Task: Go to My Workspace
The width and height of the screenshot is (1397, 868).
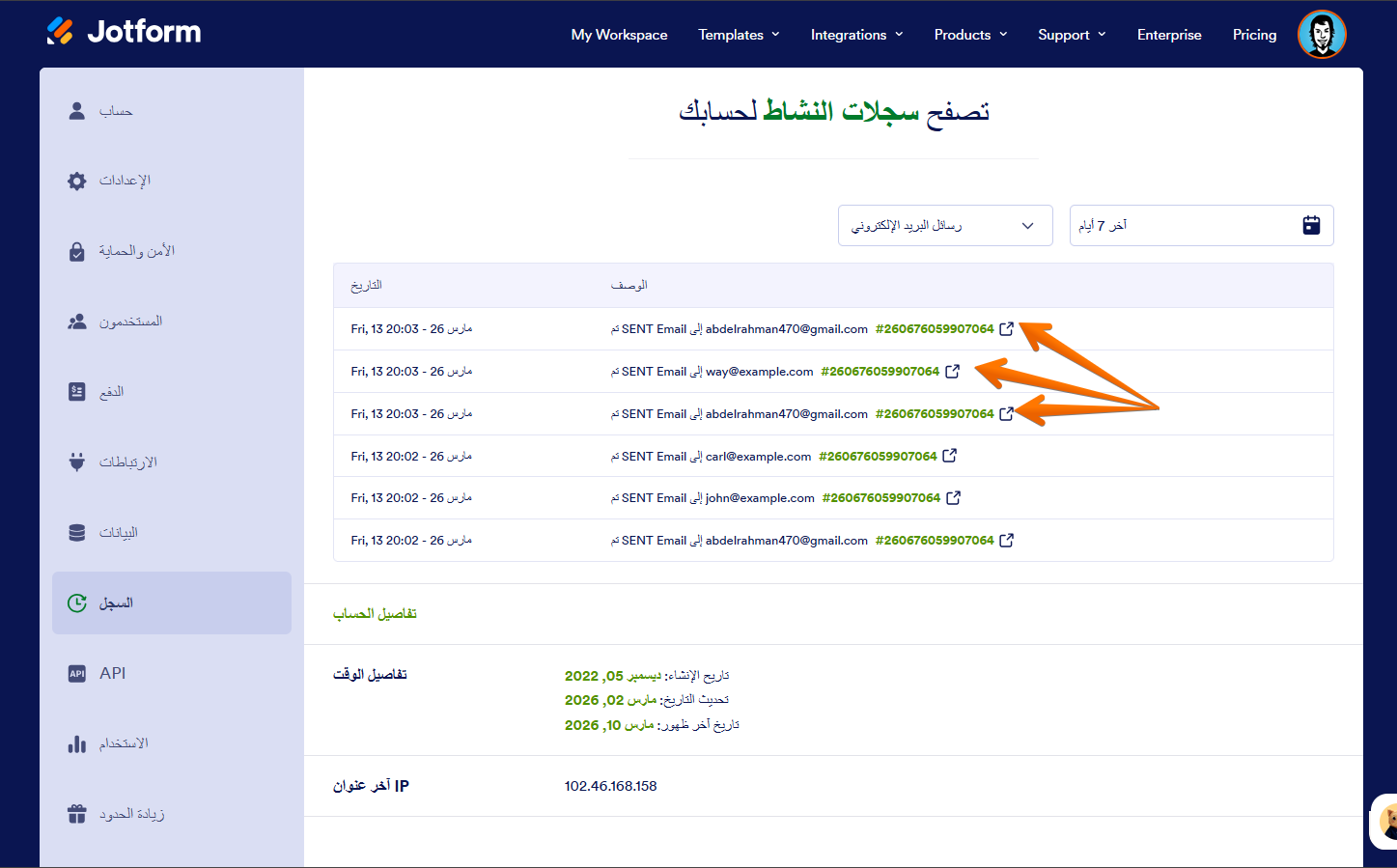Action: (x=619, y=35)
